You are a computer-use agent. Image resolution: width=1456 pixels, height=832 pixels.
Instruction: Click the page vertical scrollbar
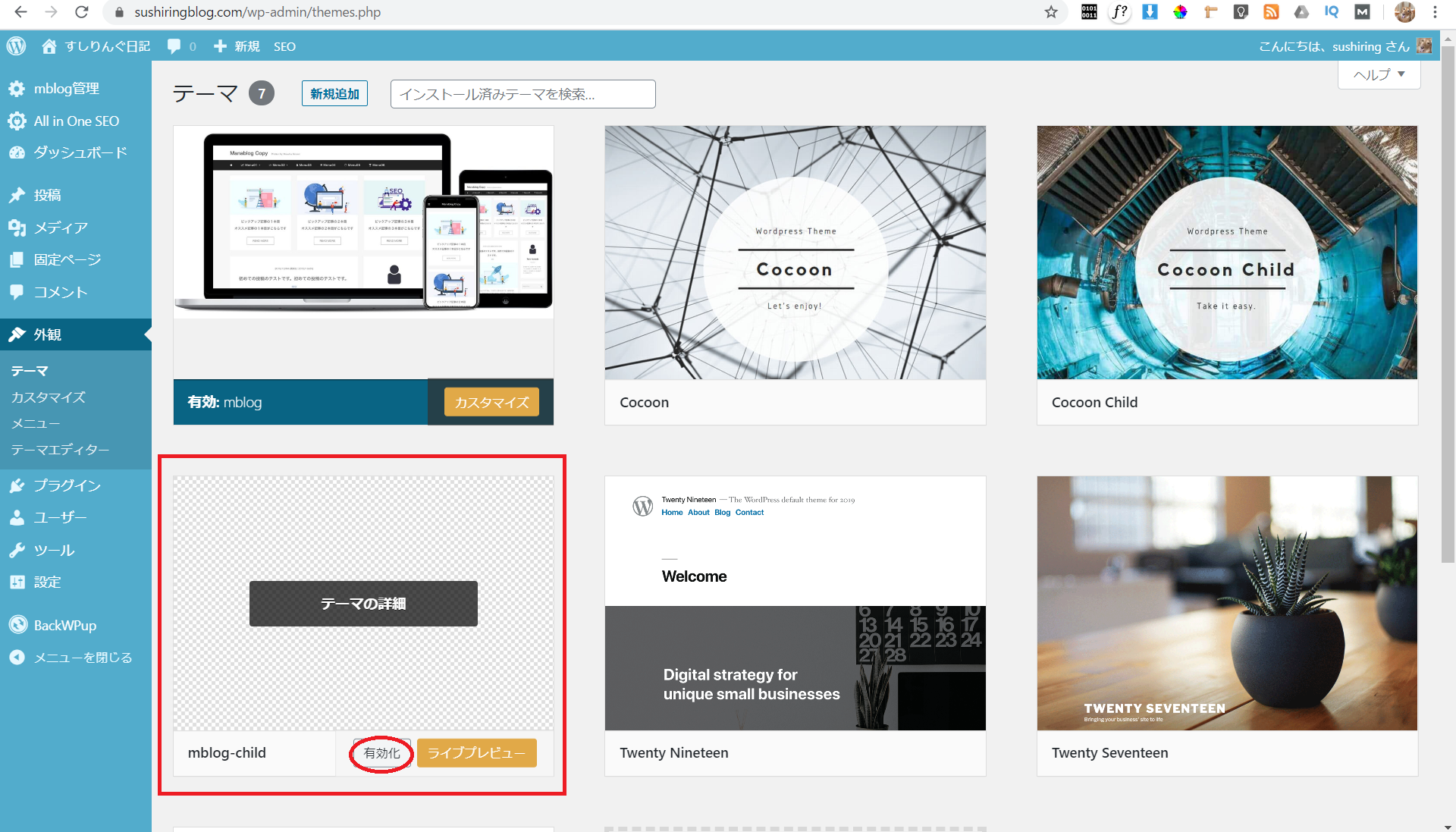(1448, 303)
